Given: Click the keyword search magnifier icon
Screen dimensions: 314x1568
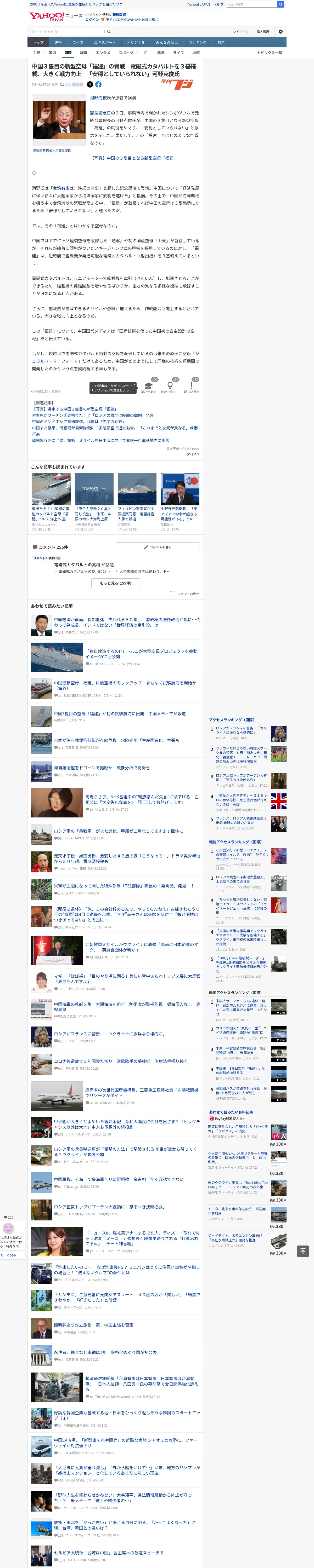Looking at the screenshot, I should point(109,32).
